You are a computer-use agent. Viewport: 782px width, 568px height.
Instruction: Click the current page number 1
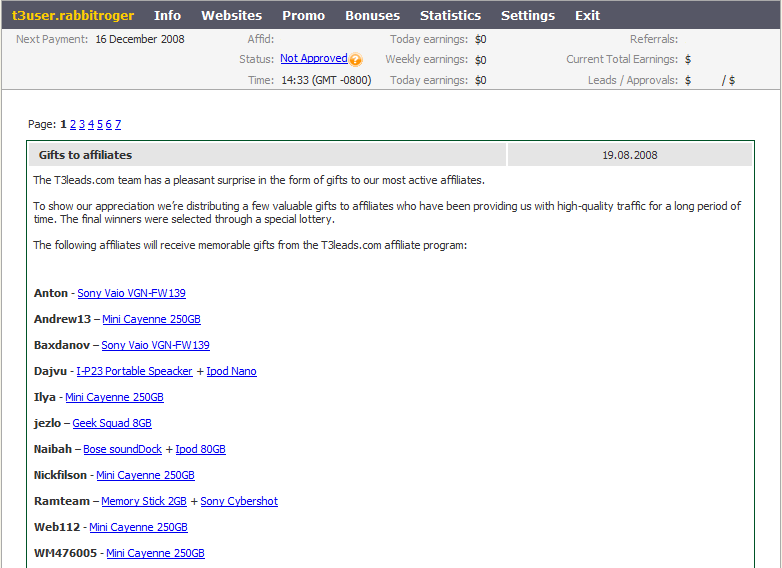tap(63, 124)
